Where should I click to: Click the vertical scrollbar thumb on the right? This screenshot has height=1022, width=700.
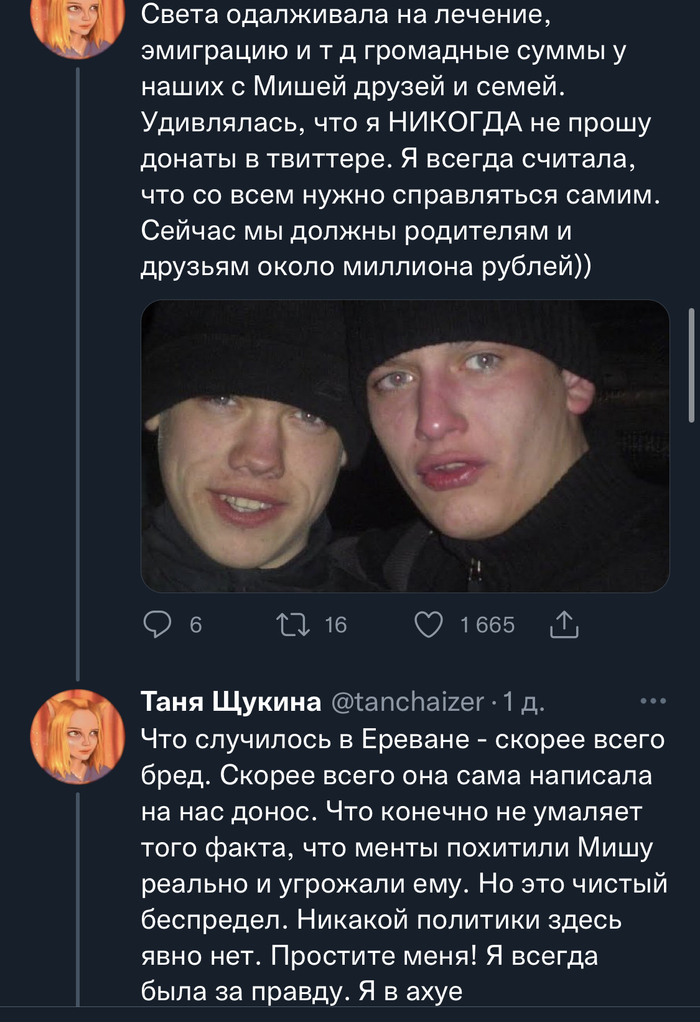click(x=692, y=365)
